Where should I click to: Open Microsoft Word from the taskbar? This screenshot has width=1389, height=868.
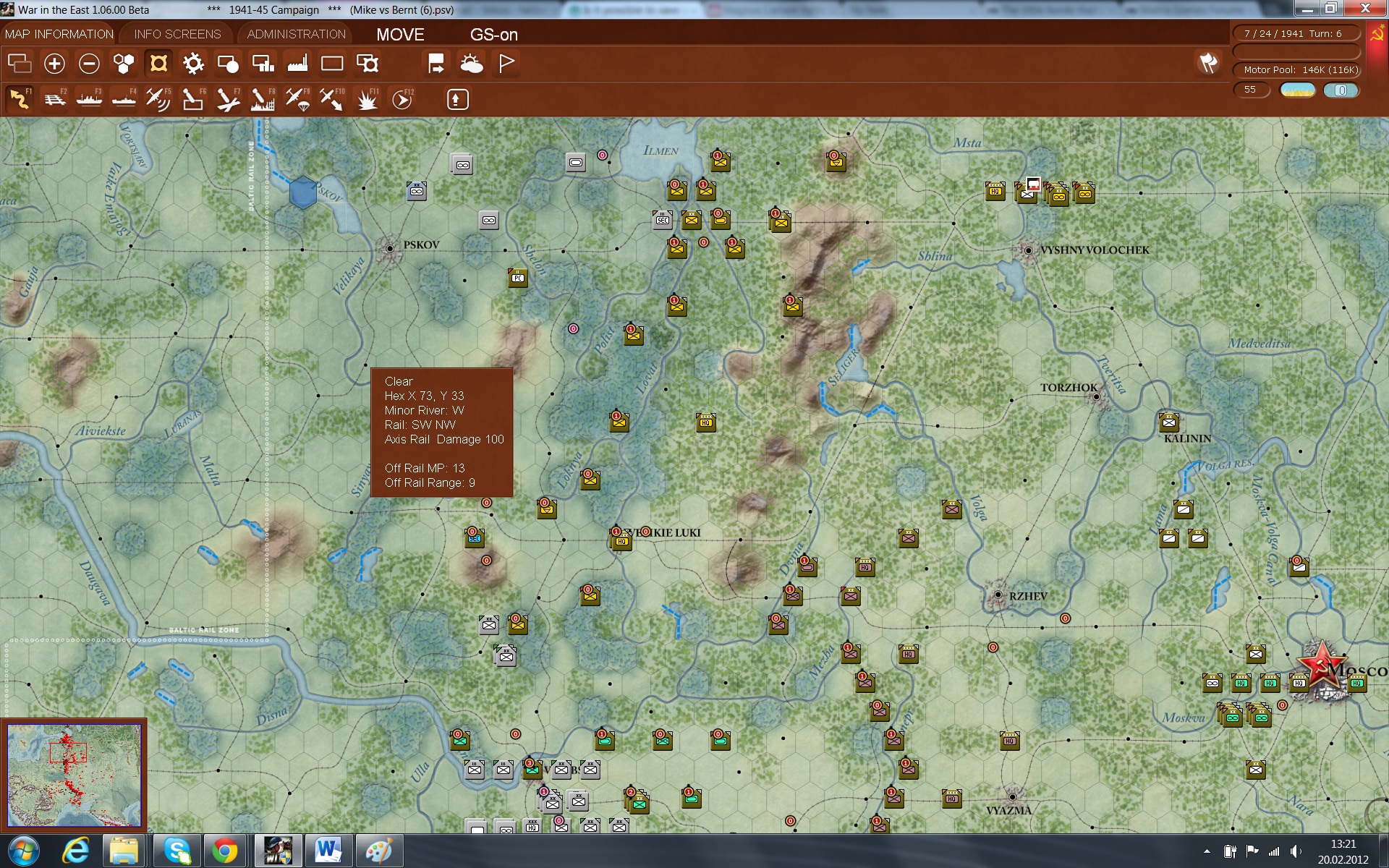pos(328,851)
